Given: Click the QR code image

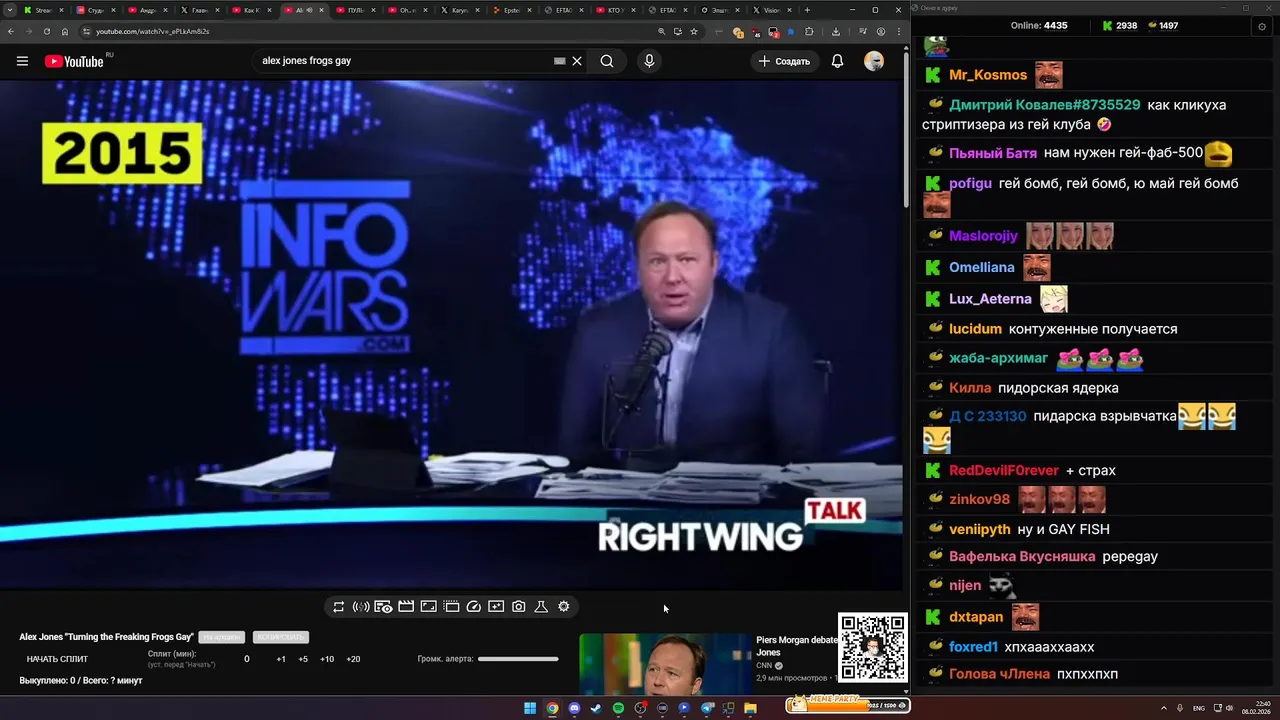Looking at the screenshot, I should pos(873,647).
